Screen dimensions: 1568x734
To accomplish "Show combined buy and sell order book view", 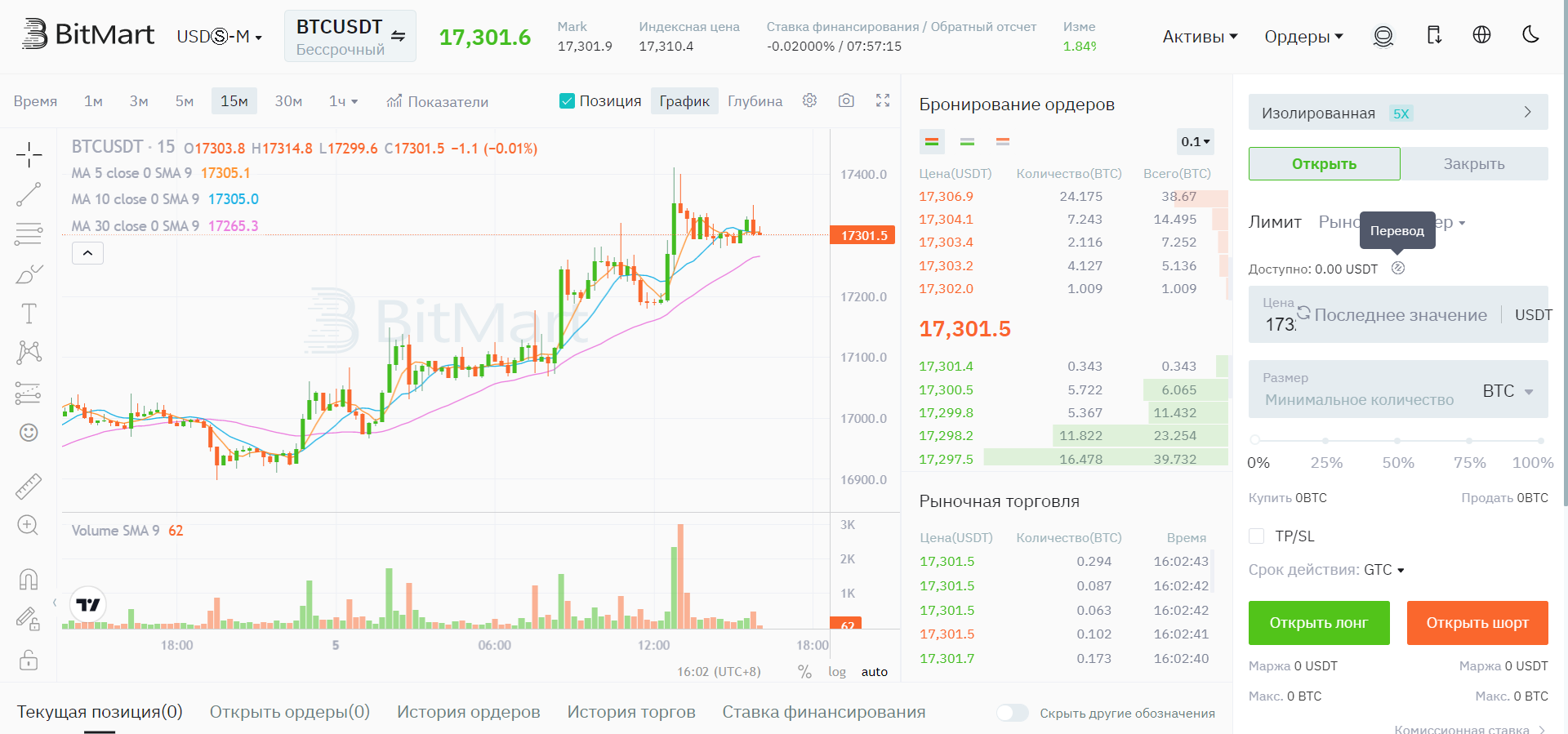I will point(932,142).
